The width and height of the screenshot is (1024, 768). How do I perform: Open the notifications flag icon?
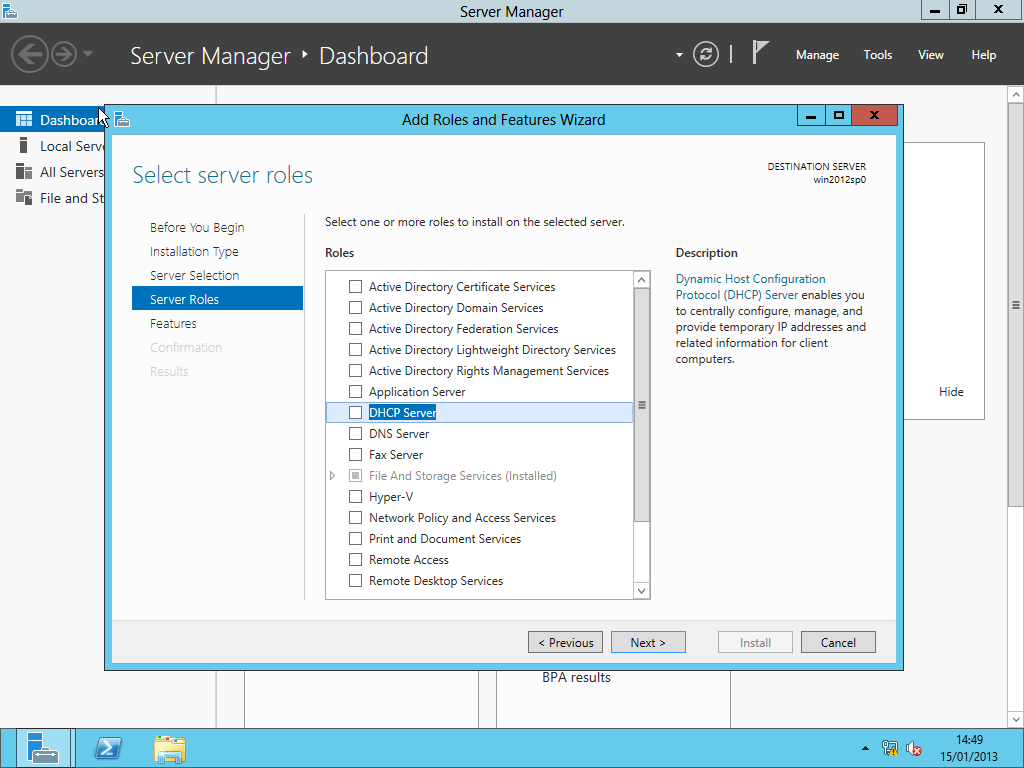pyautogui.click(x=760, y=53)
